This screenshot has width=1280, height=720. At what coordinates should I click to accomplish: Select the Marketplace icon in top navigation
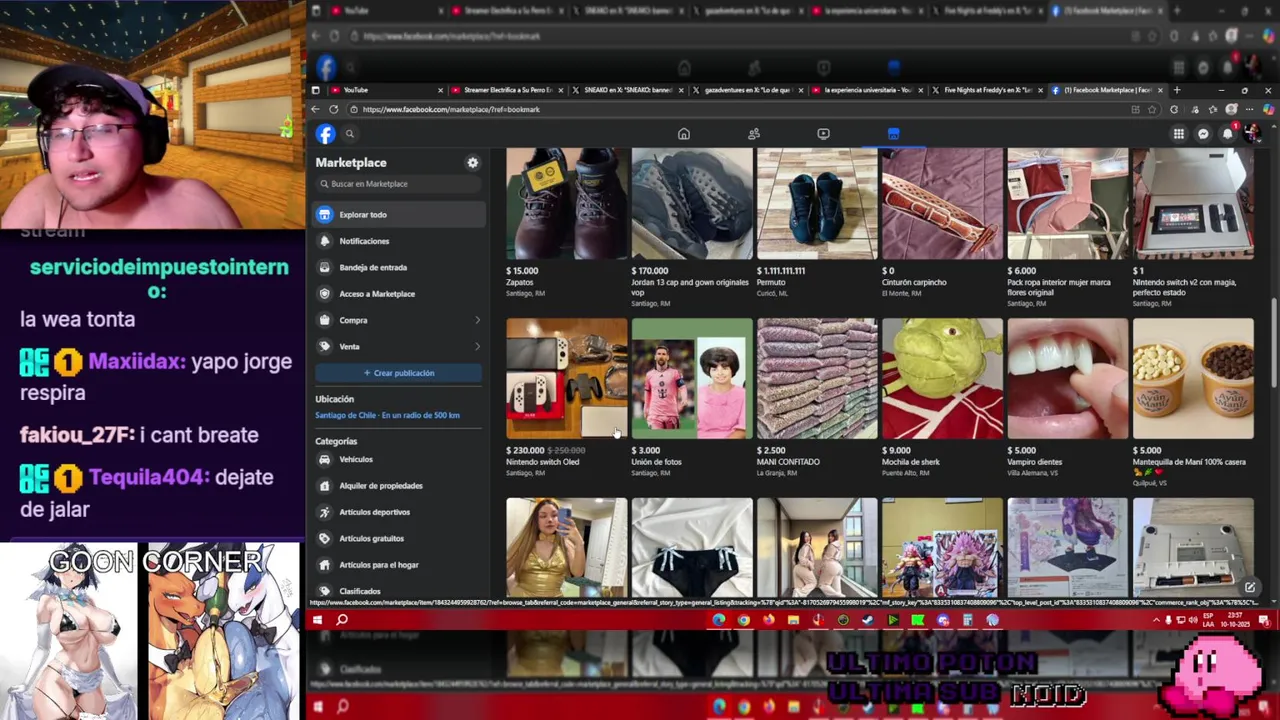[893, 134]
